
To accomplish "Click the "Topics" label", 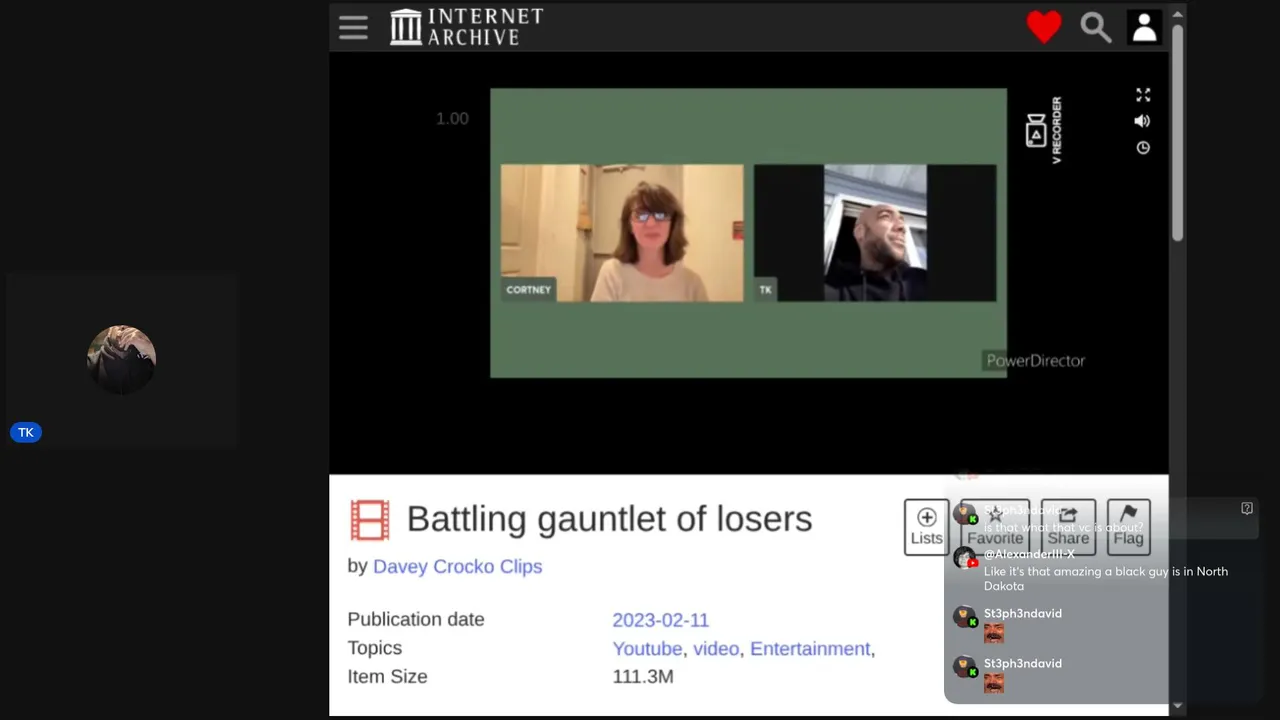I will [x=375, y=648].
